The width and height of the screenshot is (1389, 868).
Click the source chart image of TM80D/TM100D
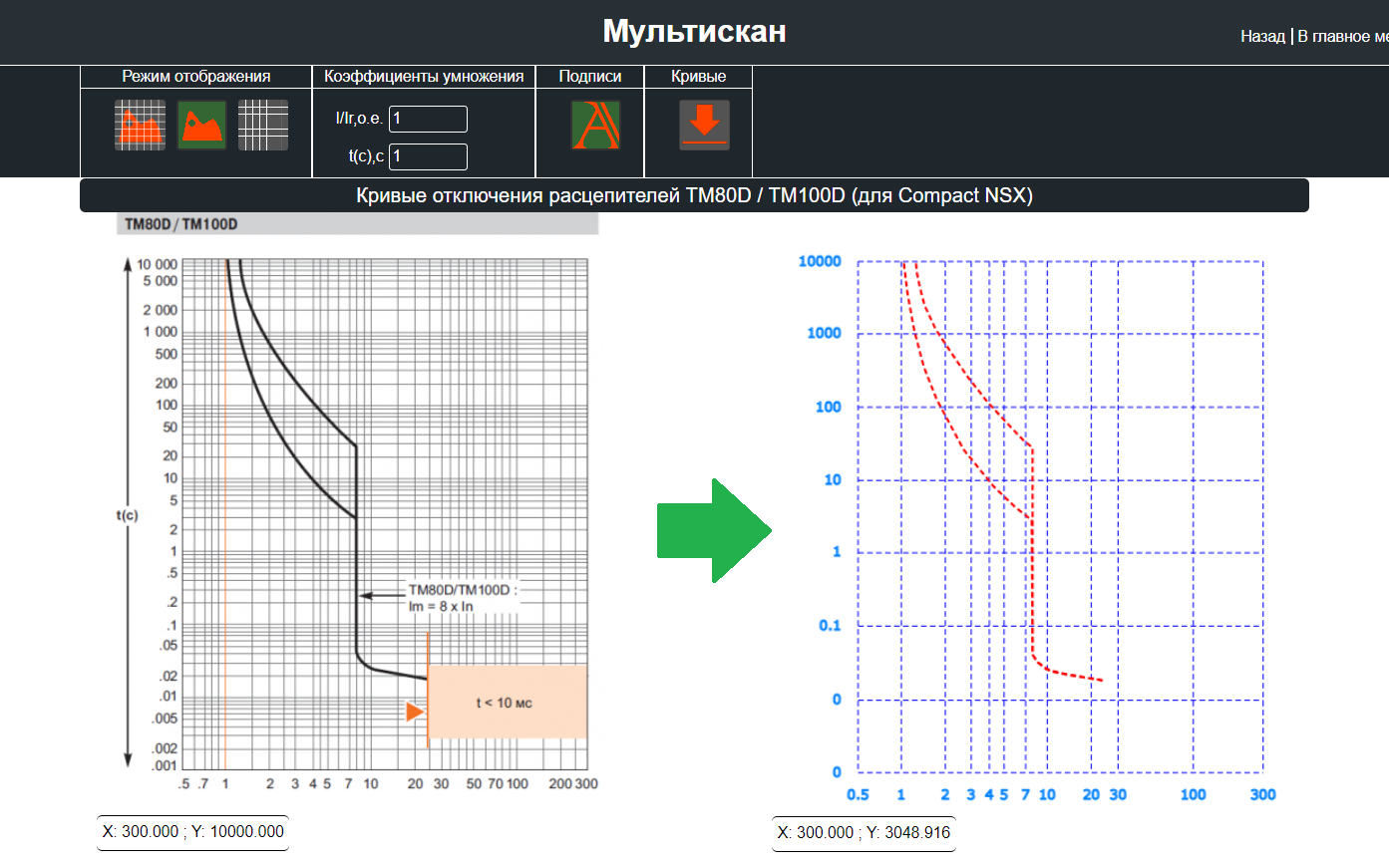(358, 503)
